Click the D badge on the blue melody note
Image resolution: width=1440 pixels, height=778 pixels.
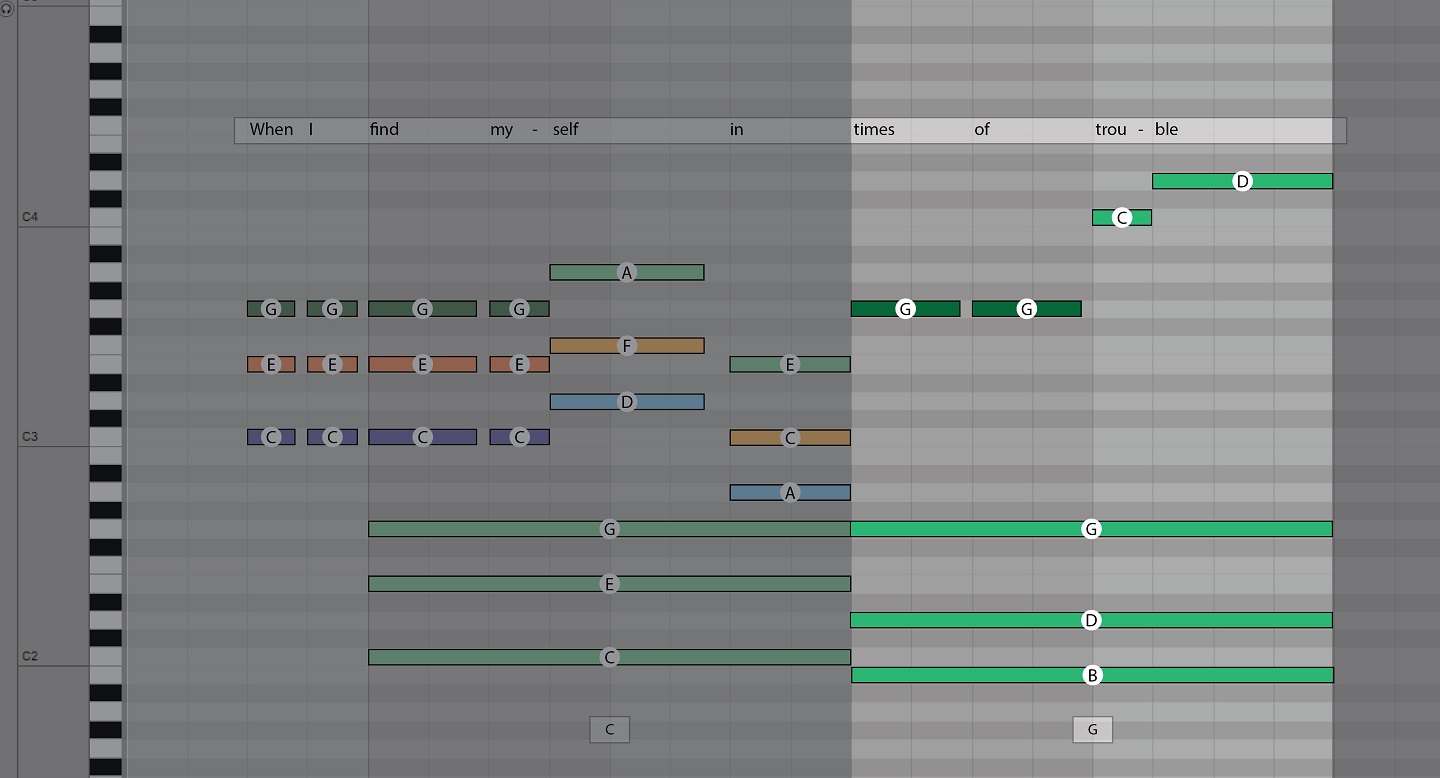[x=626, y=401]
